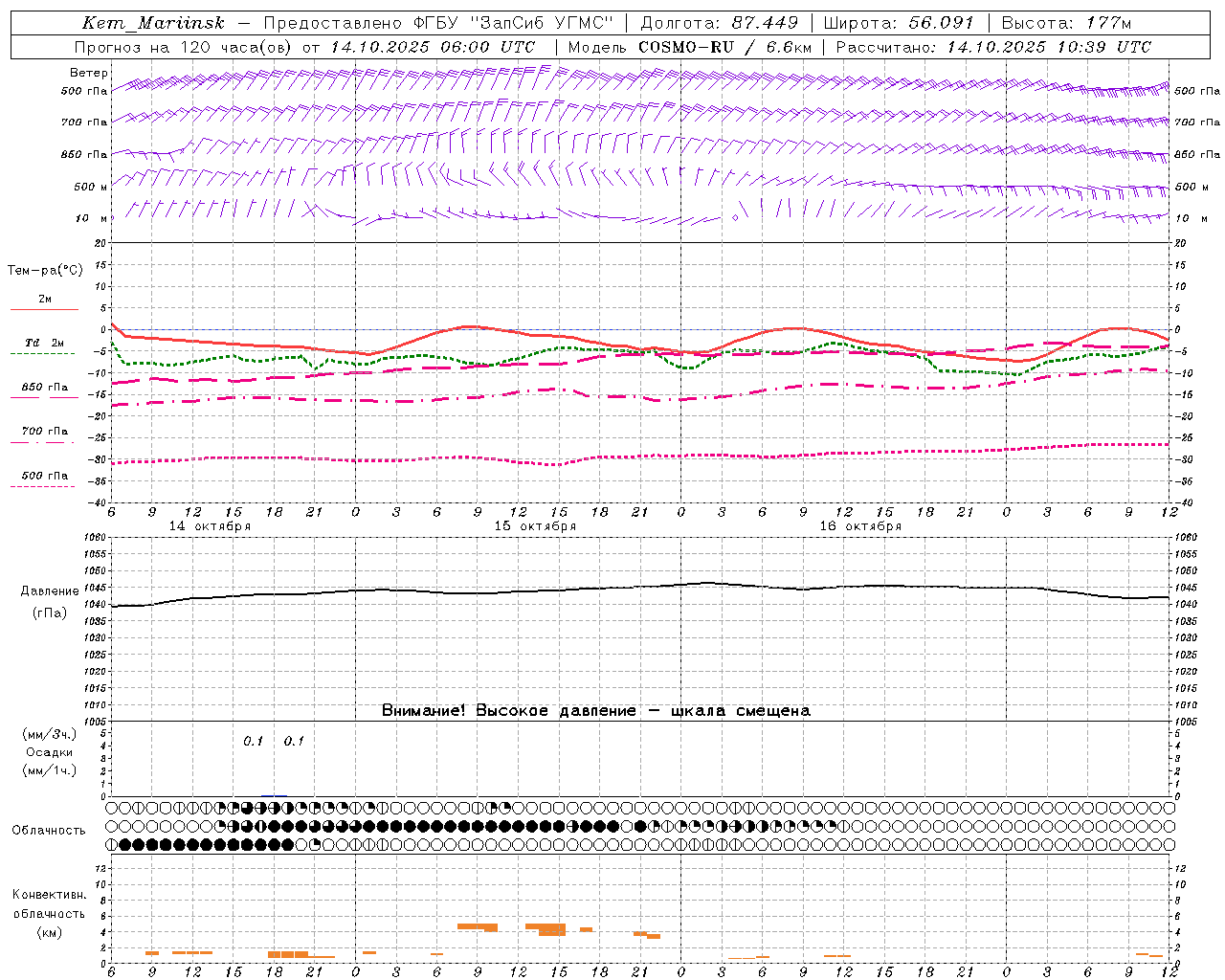
Task: Click the '10 м' wind level label on left
Action: pos(92,218)
